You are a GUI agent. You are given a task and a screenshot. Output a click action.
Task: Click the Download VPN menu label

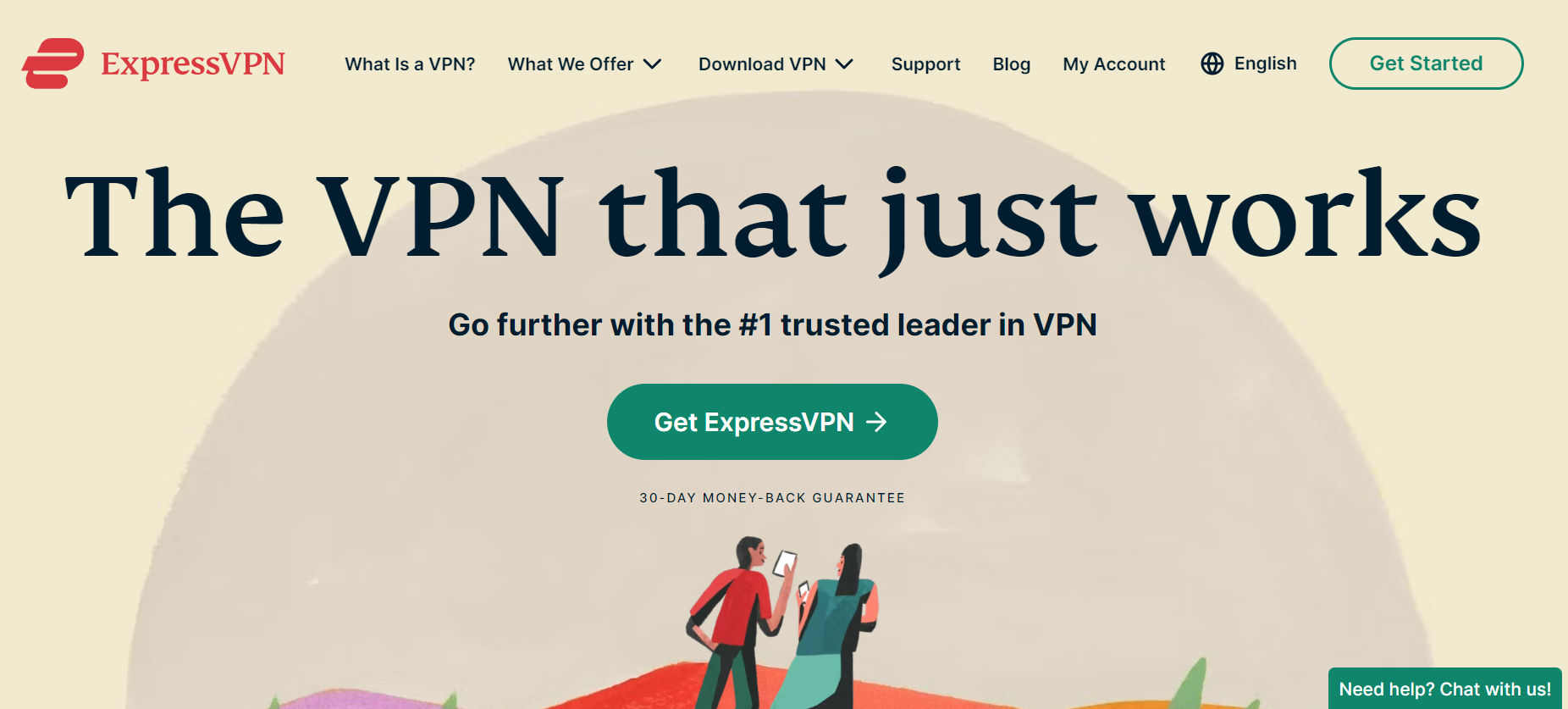762,64
